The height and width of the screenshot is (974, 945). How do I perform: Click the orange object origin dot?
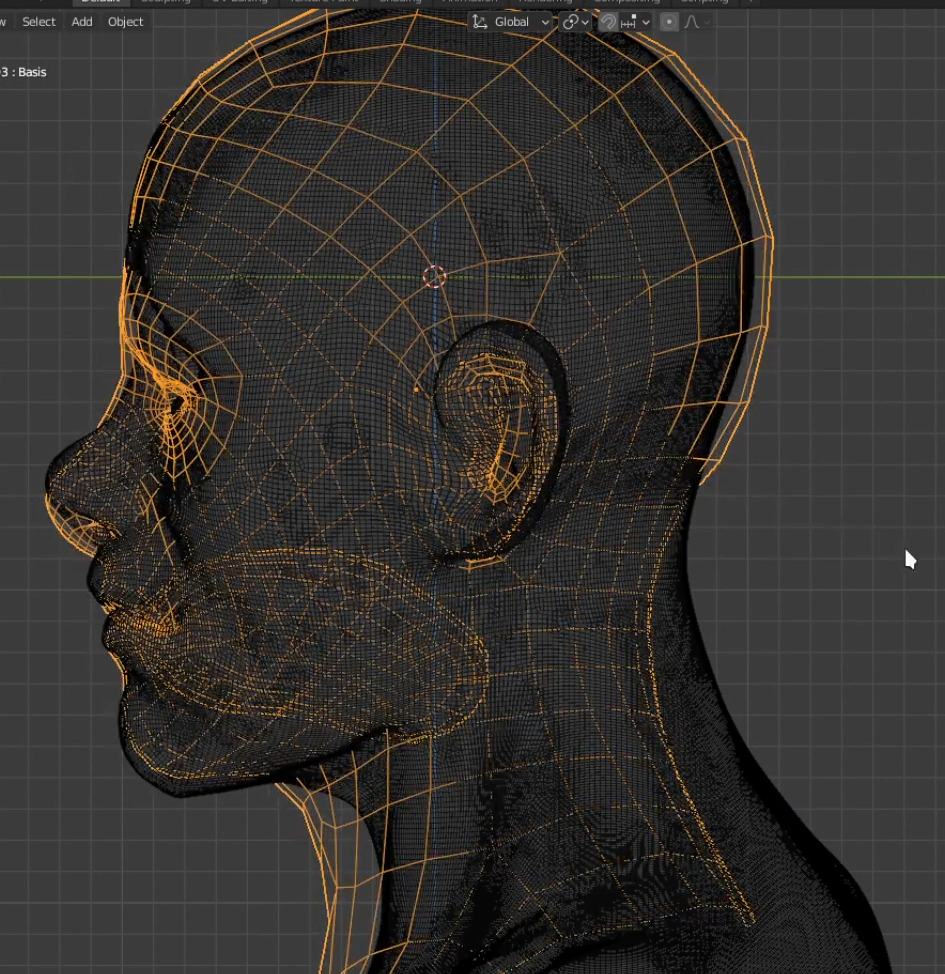(416, 389)
